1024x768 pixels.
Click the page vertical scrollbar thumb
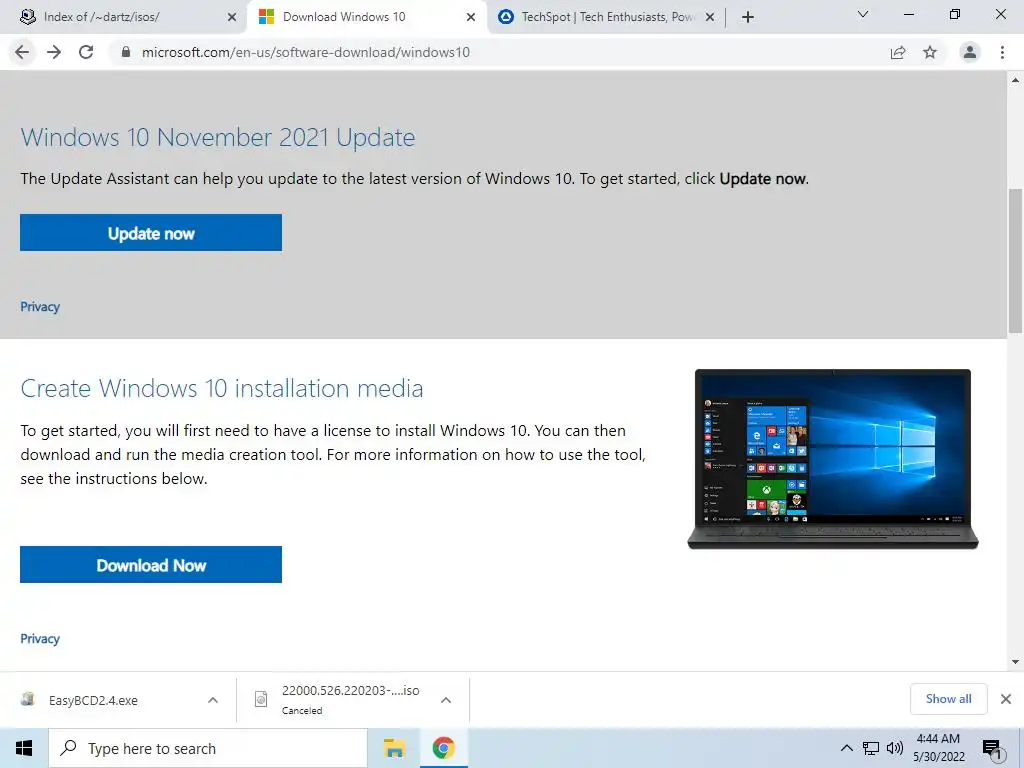[x=1015, y=260]
